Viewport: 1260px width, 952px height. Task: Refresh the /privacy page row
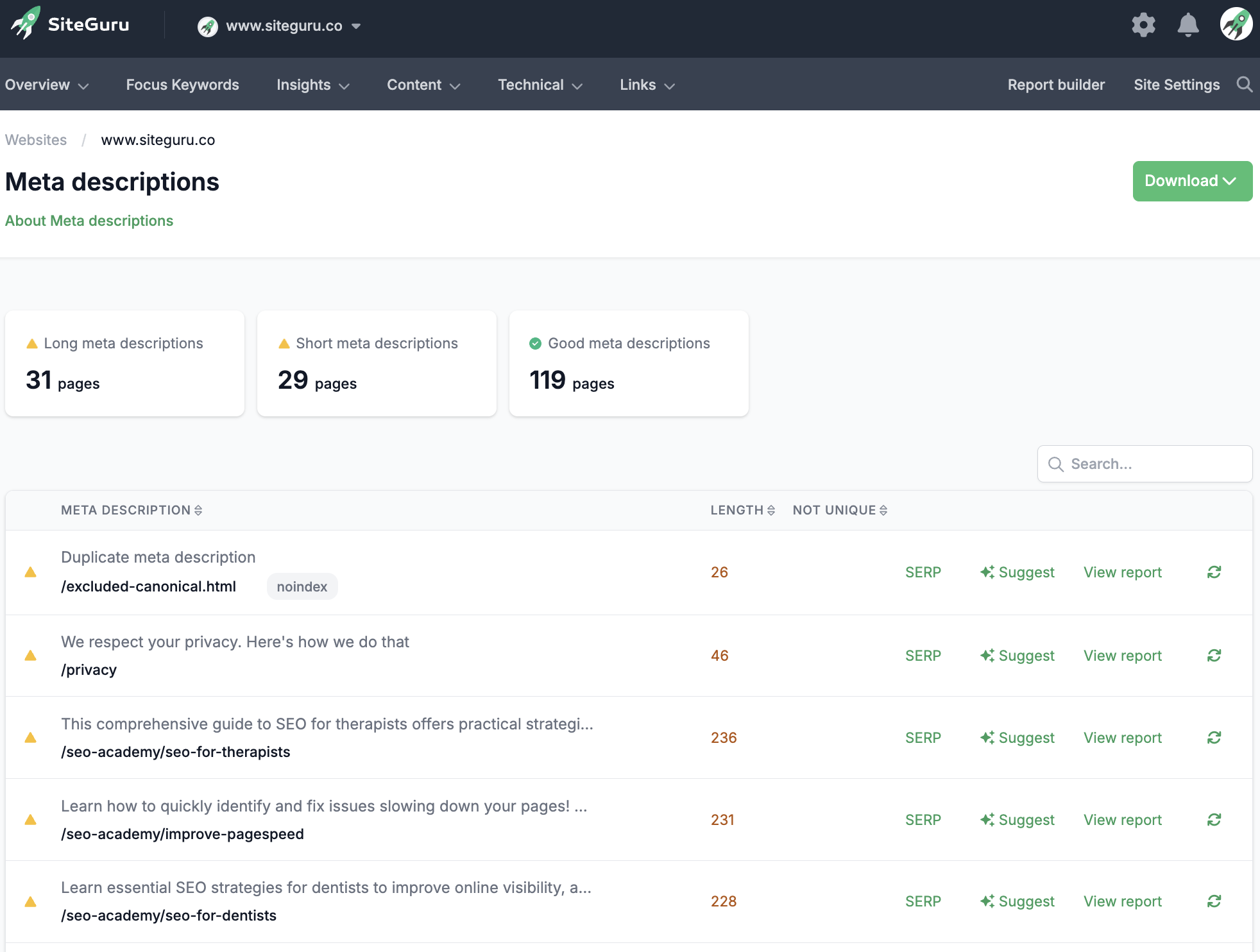click(1214, 656)
